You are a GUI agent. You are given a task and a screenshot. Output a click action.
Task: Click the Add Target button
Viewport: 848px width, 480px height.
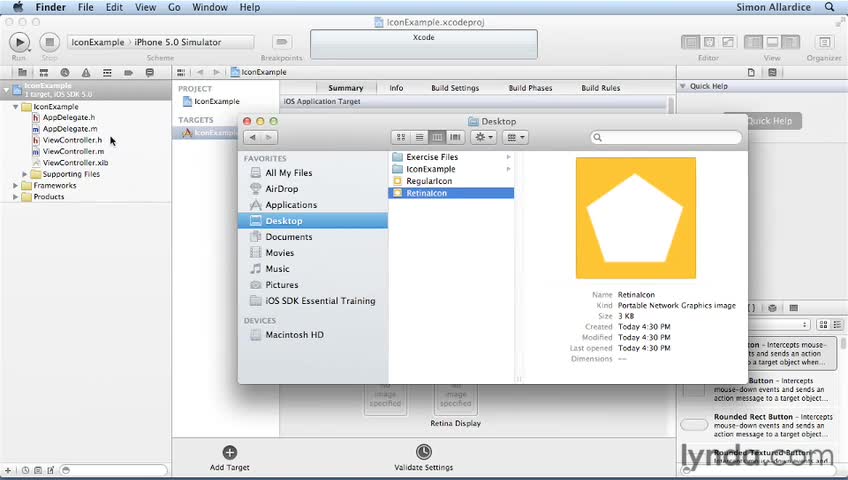(x=229, y=458)
